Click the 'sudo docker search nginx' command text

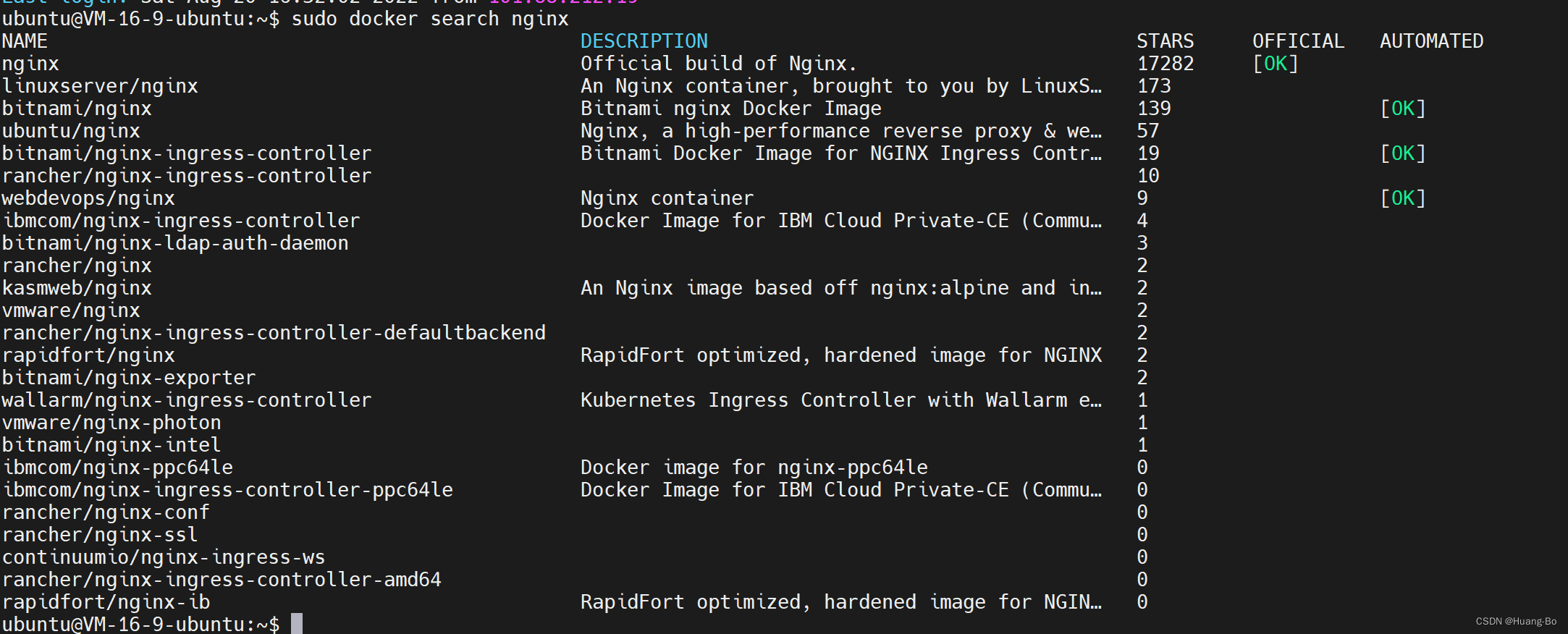pos(430,19)
